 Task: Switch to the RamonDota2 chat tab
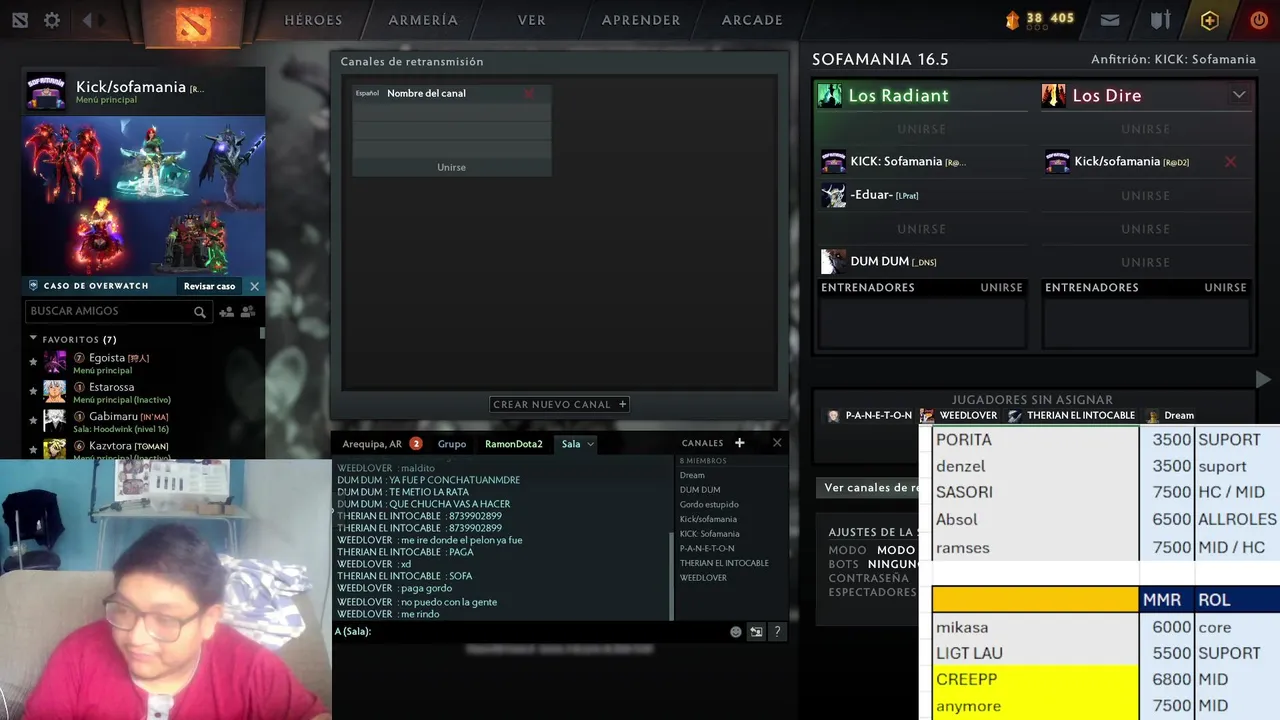coord(514,444)
